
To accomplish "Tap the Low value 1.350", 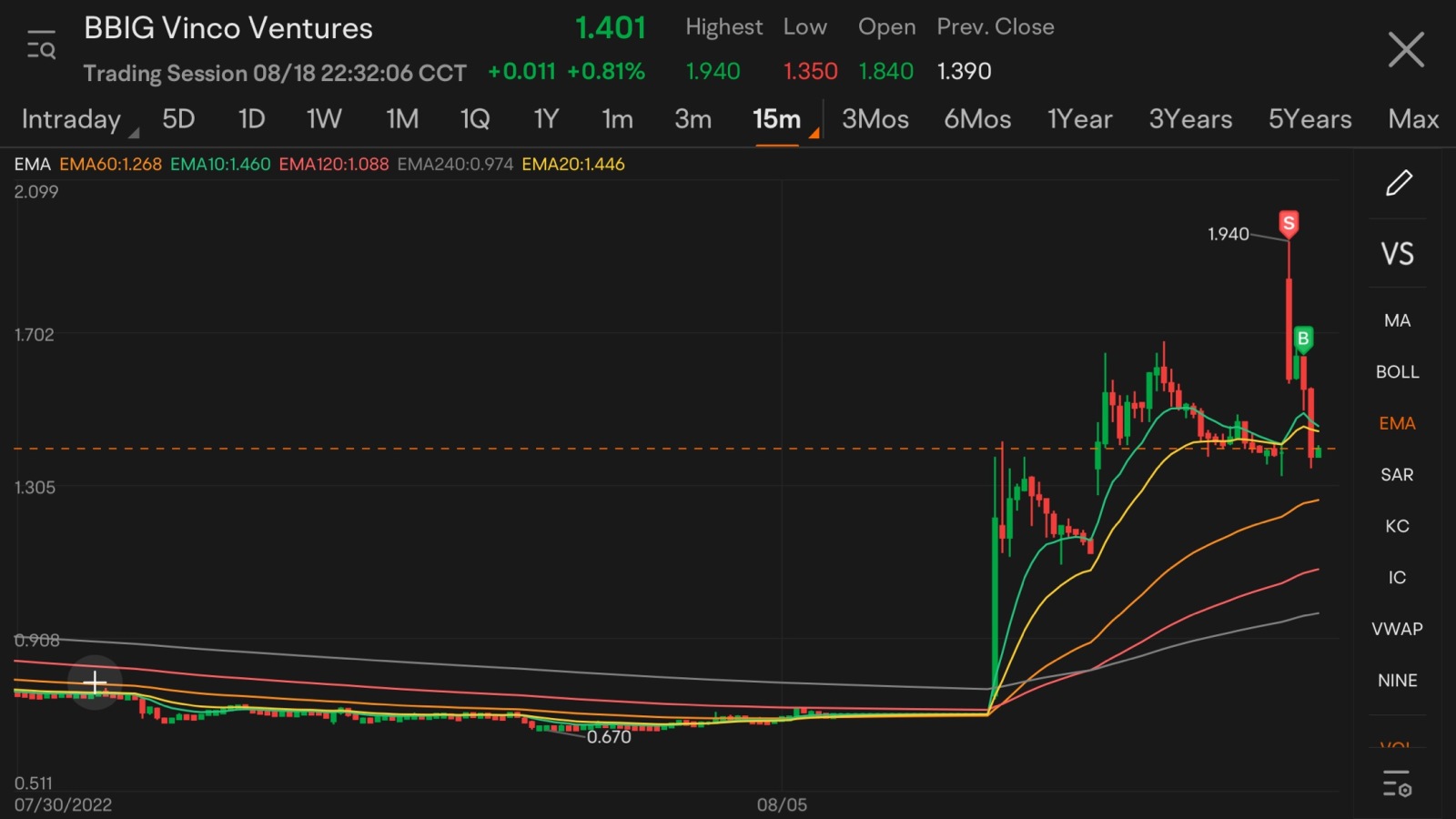I will [811, 71].
